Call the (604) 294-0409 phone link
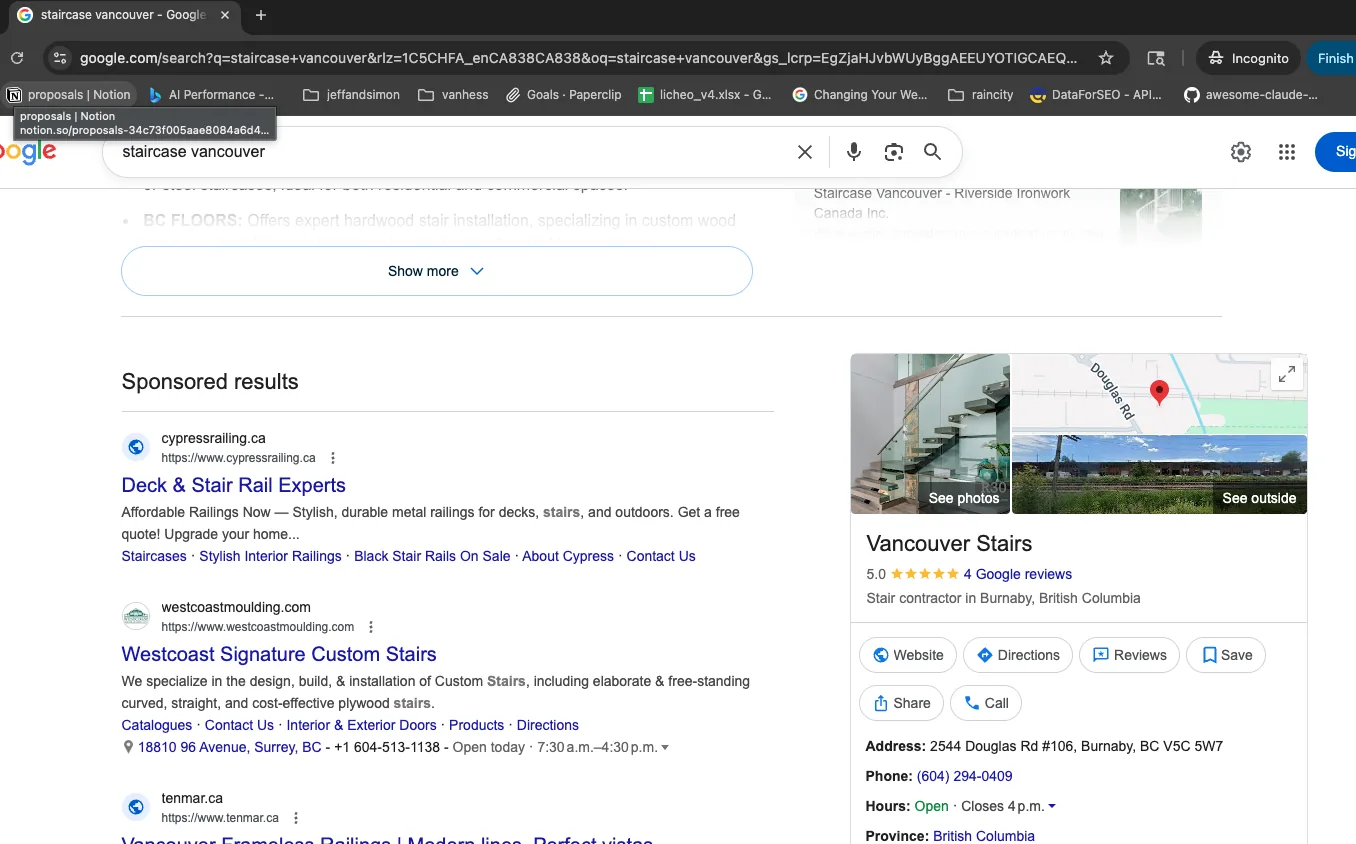Viewport: 1356px width, 844px height. 964,776
